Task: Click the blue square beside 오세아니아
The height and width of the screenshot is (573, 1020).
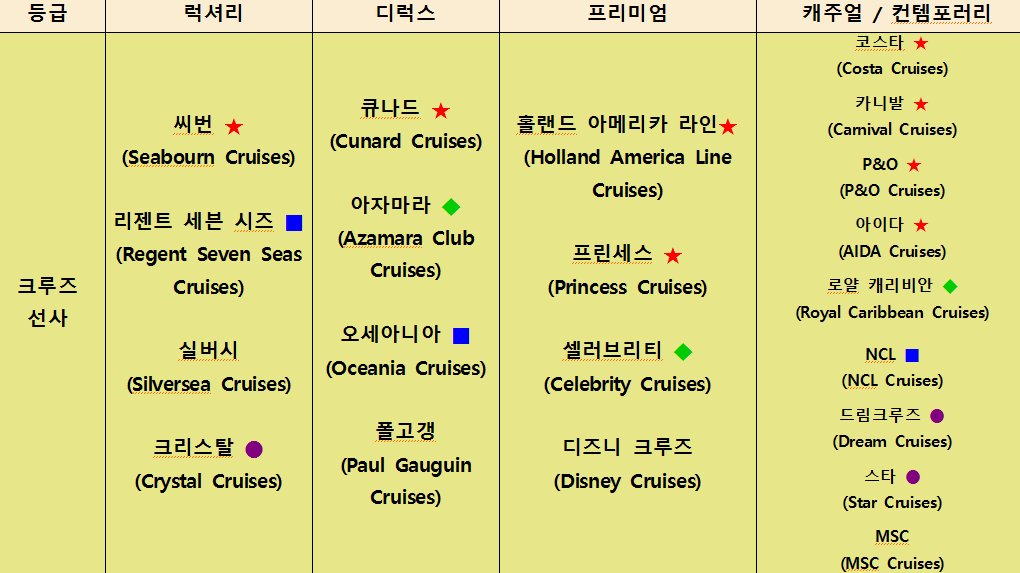Action: [461, 336]
